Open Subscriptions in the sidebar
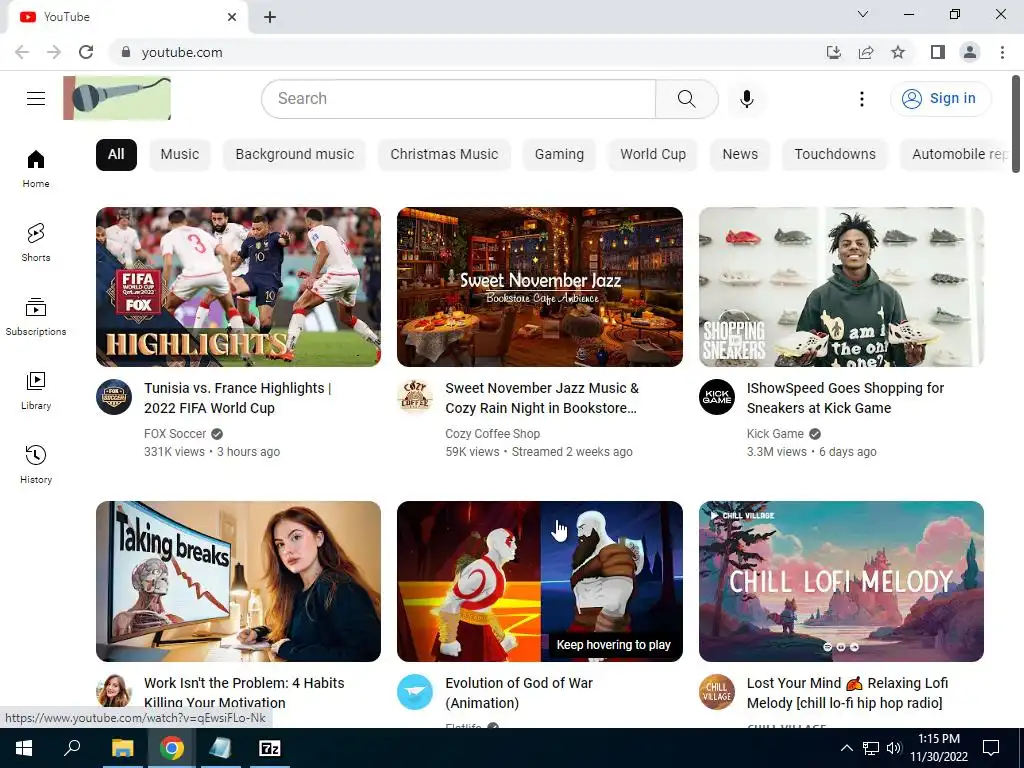Image resolution: width=1024 pixels, height=768 pixels. point(36,317)
